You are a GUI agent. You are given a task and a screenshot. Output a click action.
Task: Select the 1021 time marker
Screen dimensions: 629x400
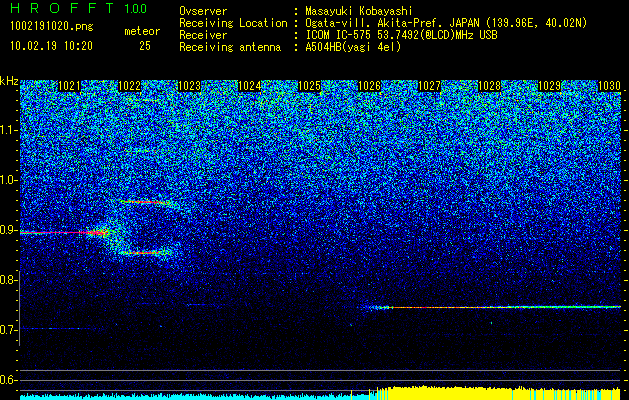[69, 86]
